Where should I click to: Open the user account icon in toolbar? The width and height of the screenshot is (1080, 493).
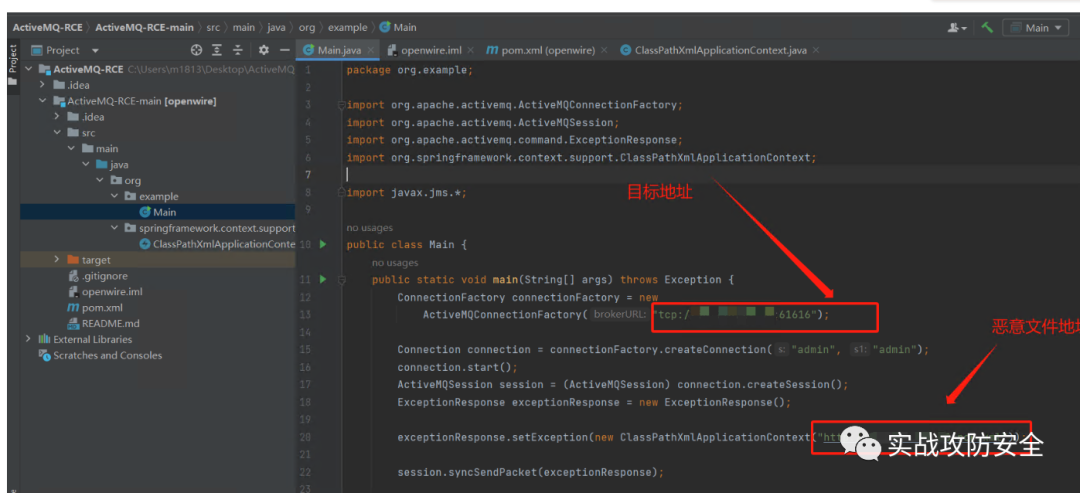957,28
